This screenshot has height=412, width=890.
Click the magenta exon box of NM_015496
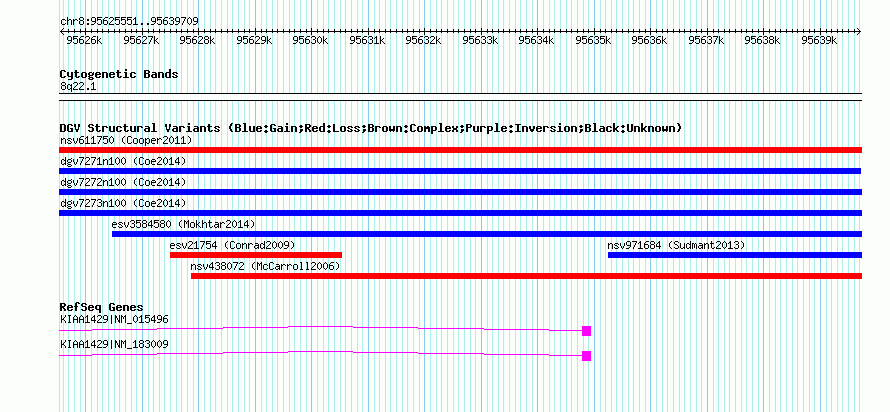click(x=586, y=331)
